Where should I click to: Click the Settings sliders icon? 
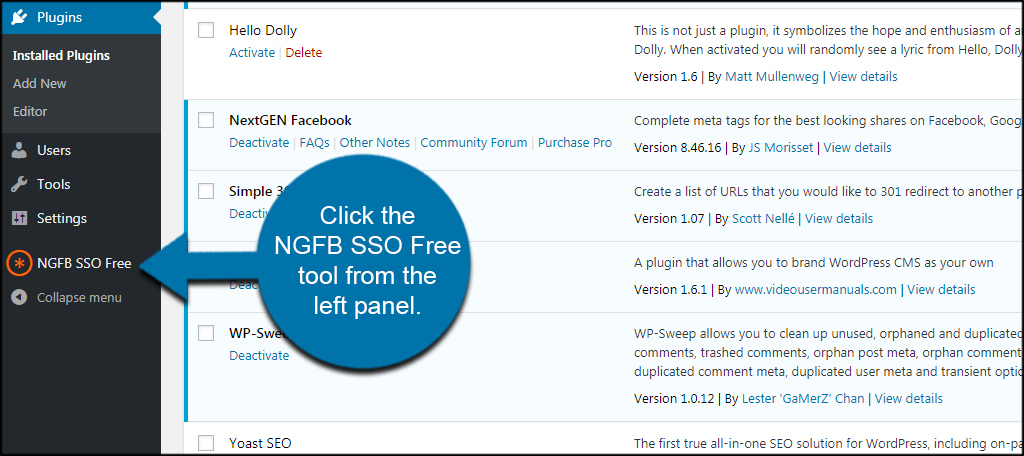tap(20, 218)
